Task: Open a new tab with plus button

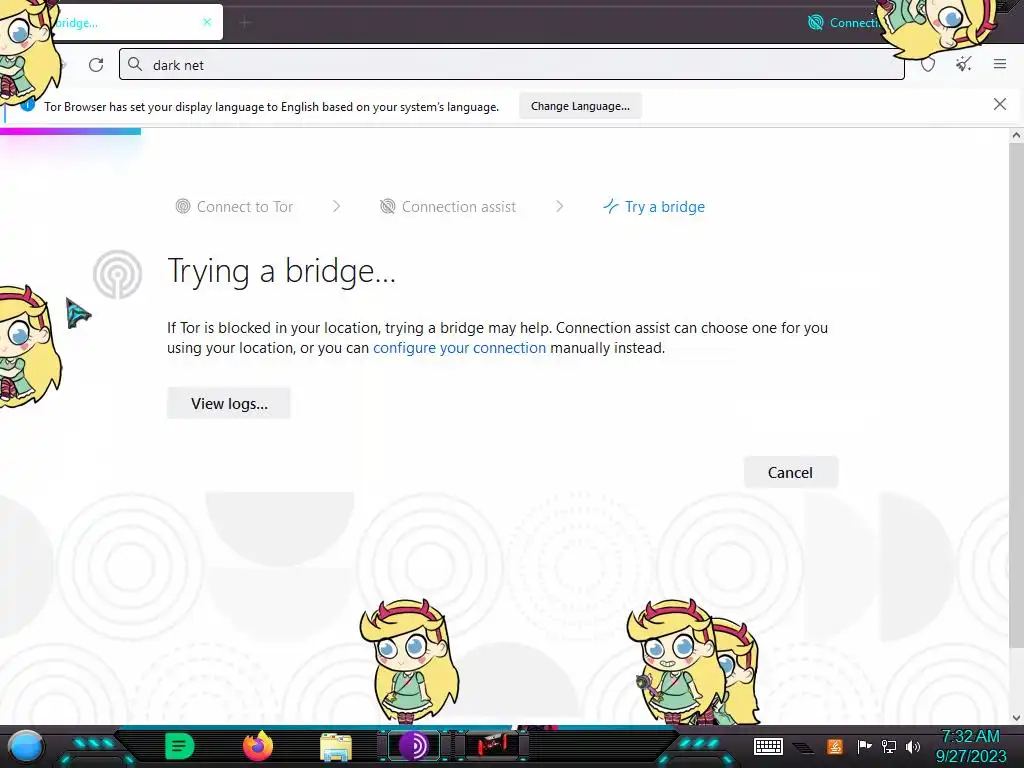Action: (245, 23)
